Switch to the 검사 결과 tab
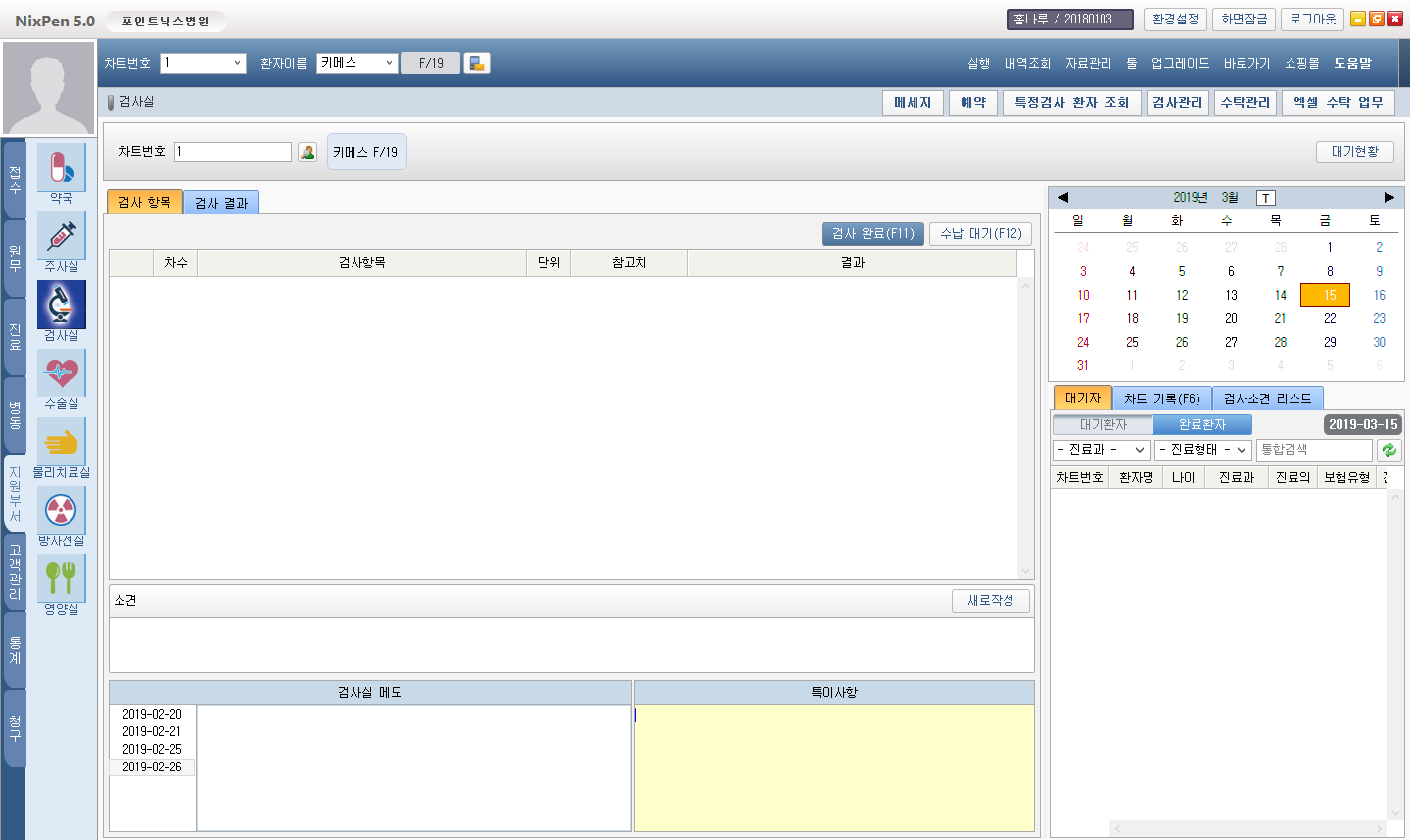Image resolution: width=1410 pixels, height=840 pixels. tap(221, 203)
